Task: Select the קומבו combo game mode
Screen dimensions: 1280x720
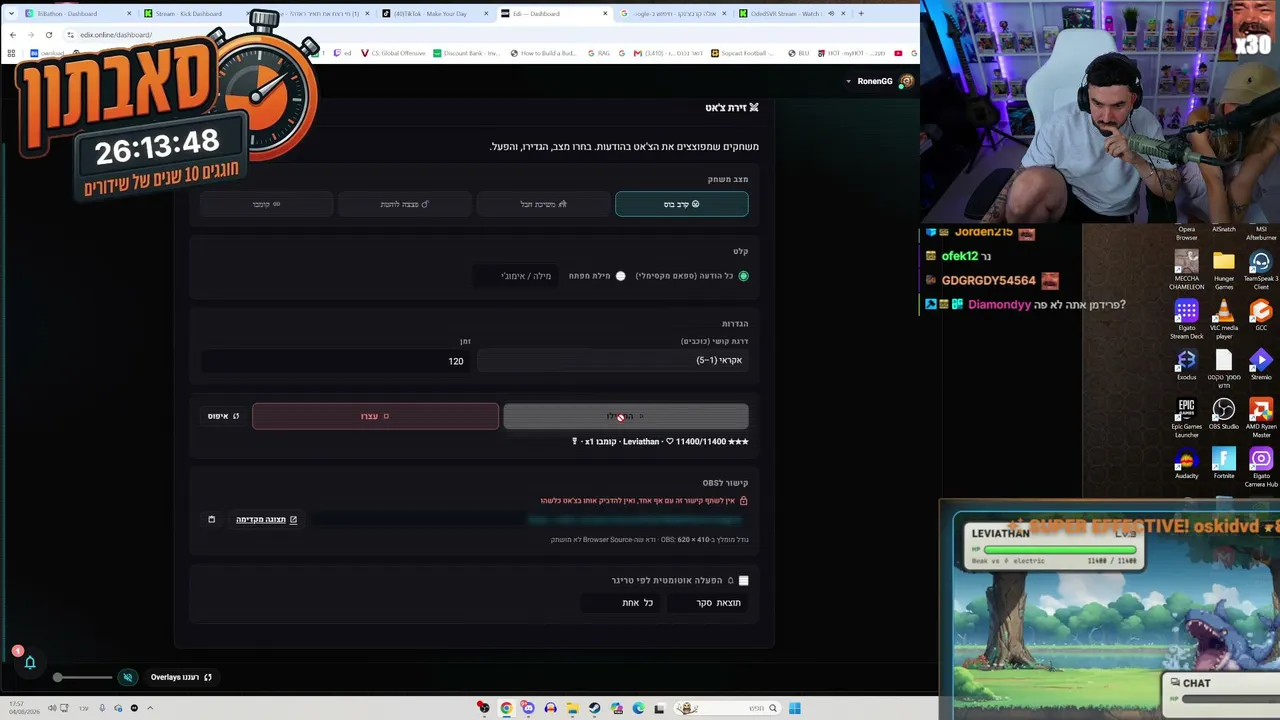Action: (x=266, y=204)
